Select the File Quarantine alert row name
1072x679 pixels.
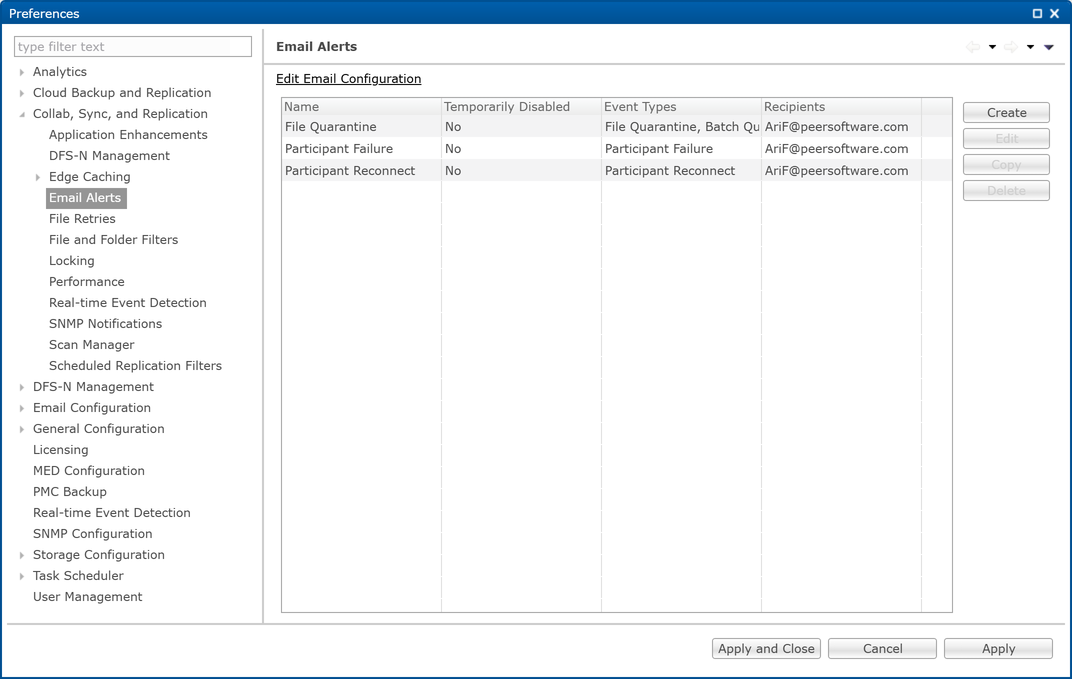pos(330,127)
